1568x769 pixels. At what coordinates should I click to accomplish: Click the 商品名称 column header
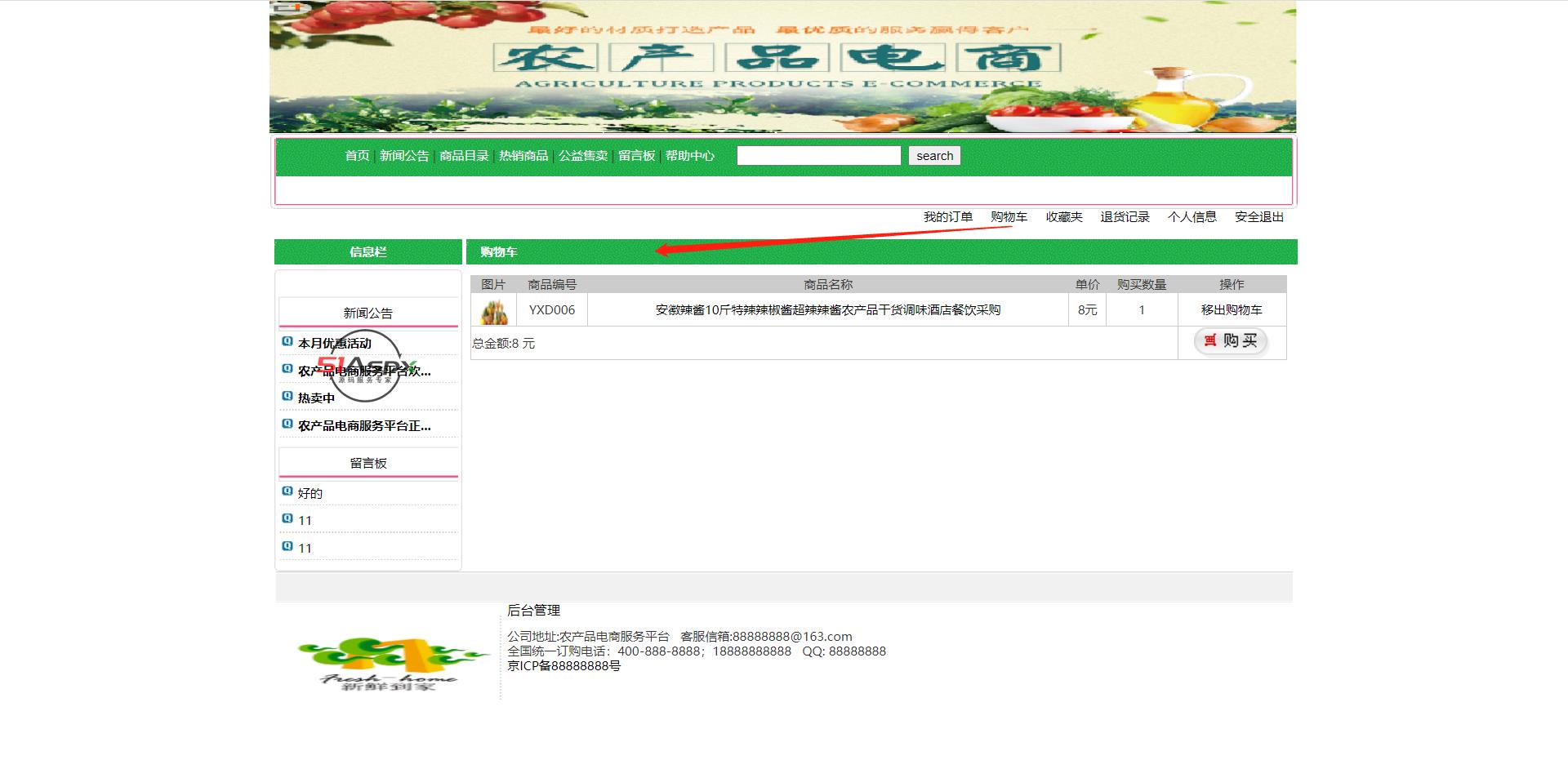(828, 285)
